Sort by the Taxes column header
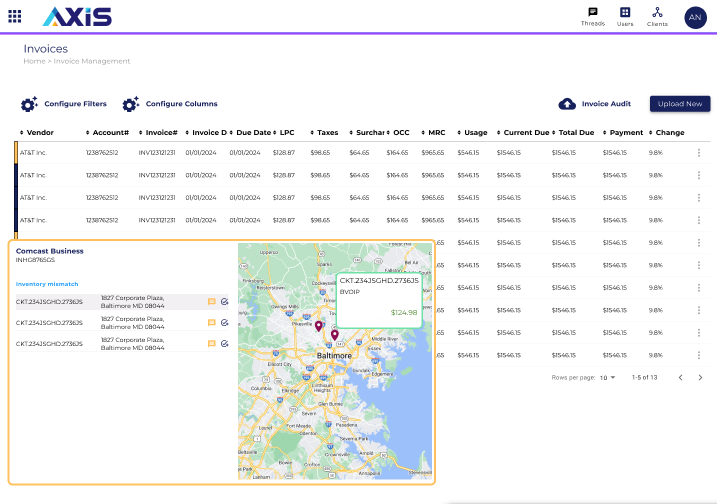 pos(324,133)
